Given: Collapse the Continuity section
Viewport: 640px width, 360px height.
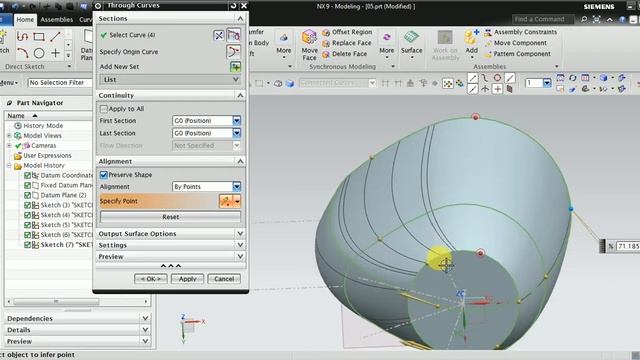Looking at the screenshot, I should pos(240,96).
